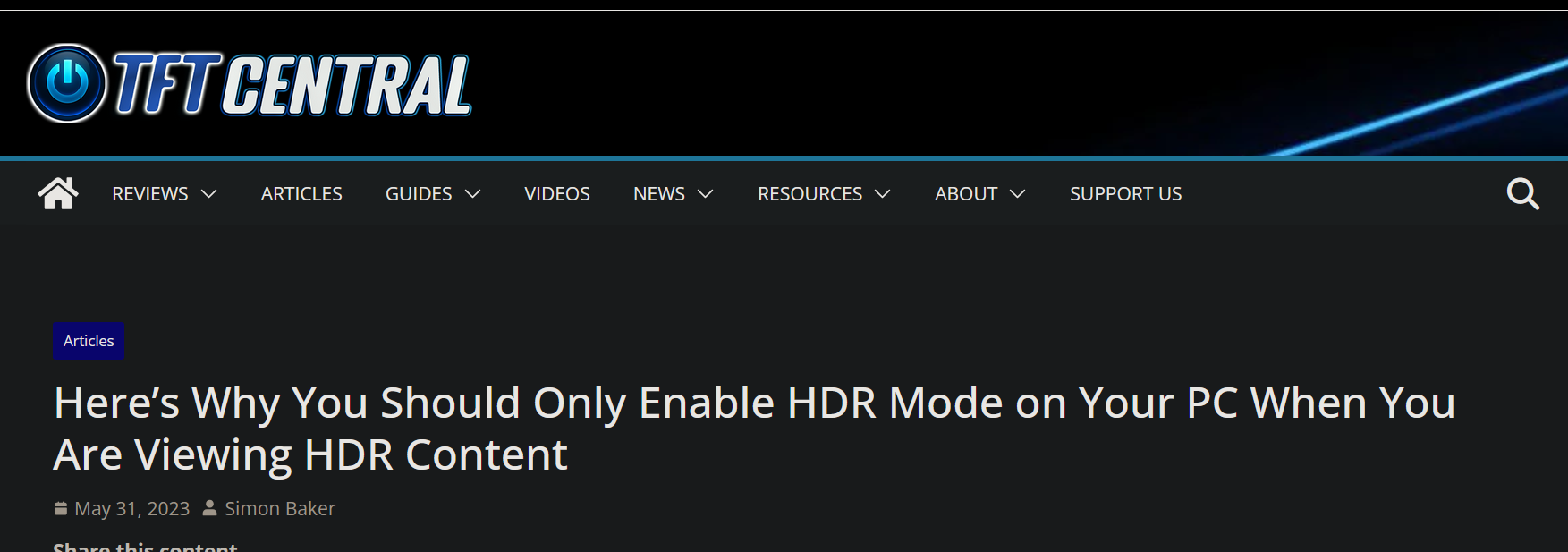Open the Resources menu item
Viewport: 1568px width, 552px height.
[810, 194]
